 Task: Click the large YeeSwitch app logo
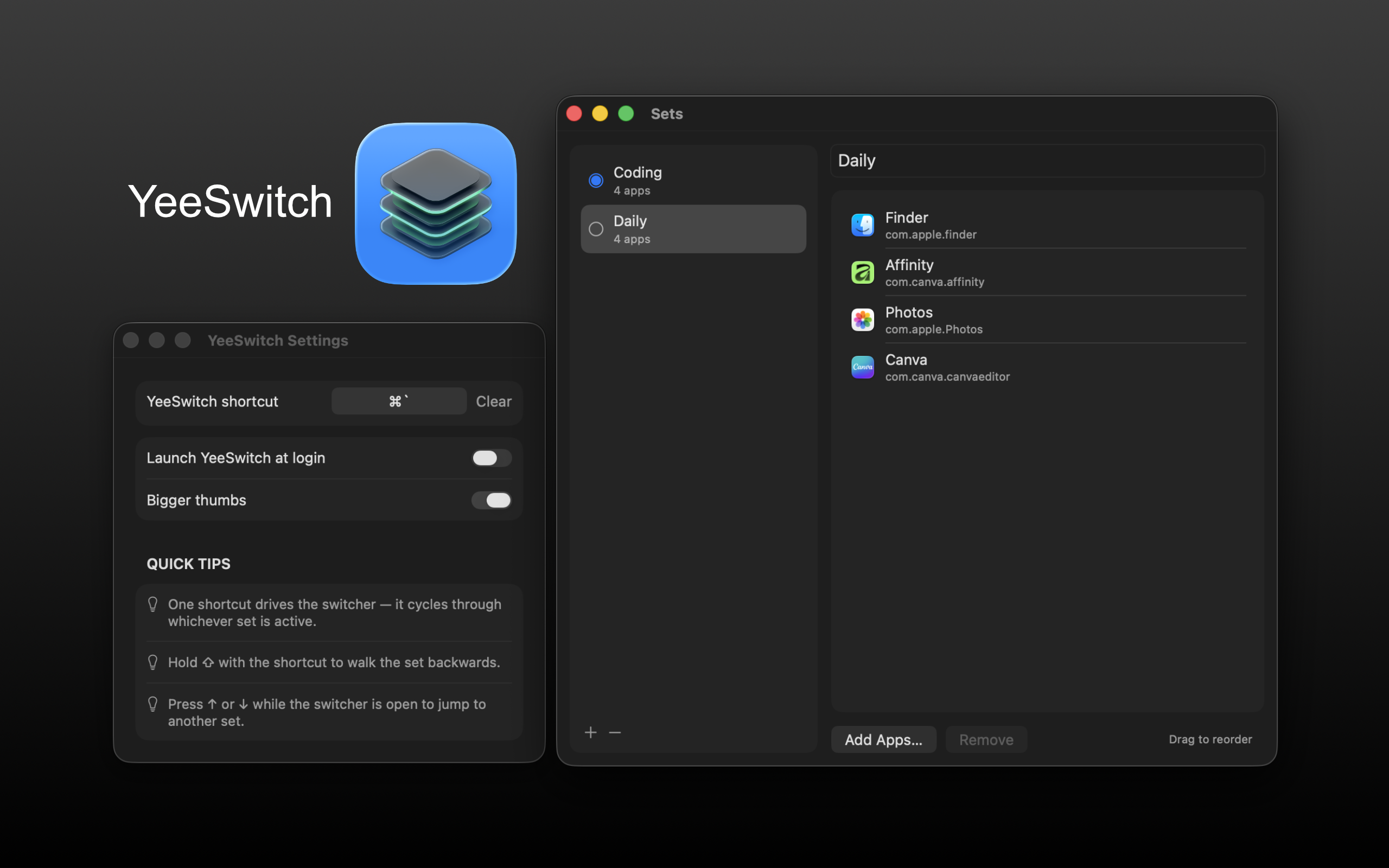[436, 203]
